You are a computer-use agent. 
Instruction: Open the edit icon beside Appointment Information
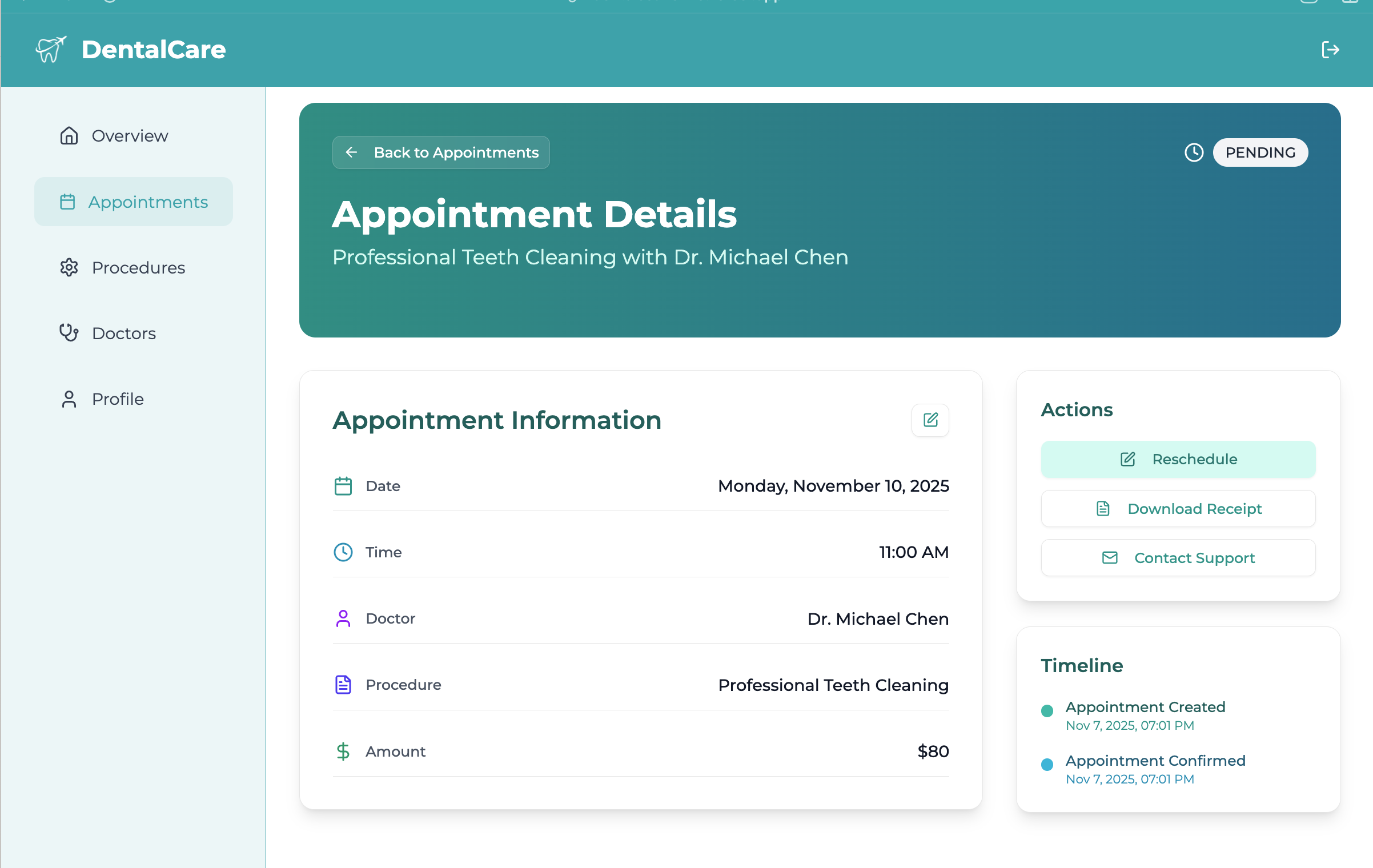(930, 420)
